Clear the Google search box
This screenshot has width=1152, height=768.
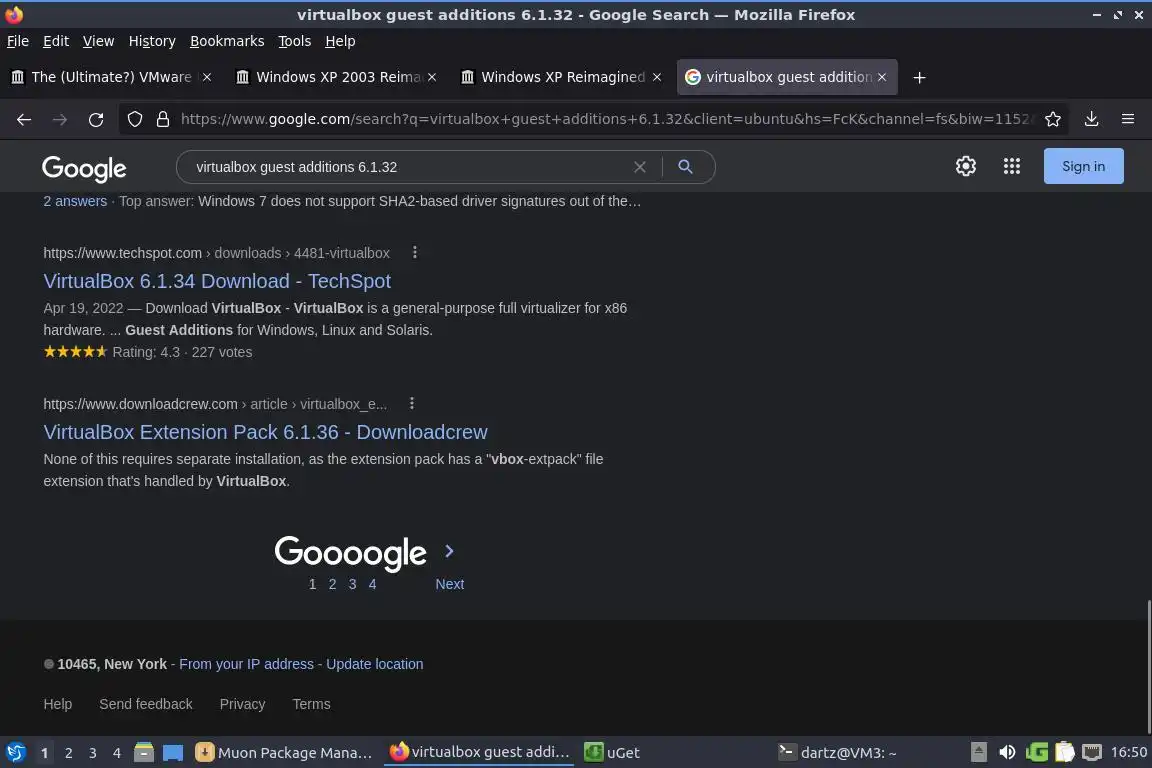click(x=640, y=167)
